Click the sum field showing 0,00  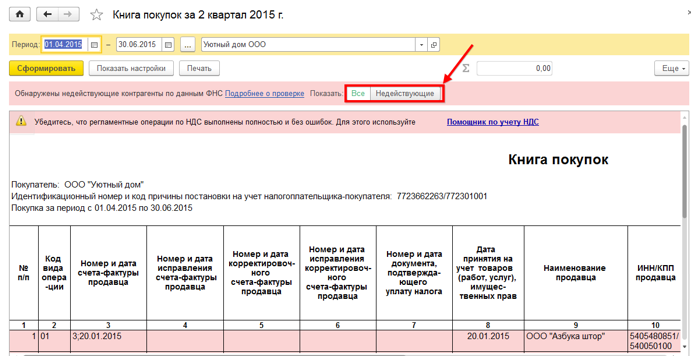click(x=515, y=68)
